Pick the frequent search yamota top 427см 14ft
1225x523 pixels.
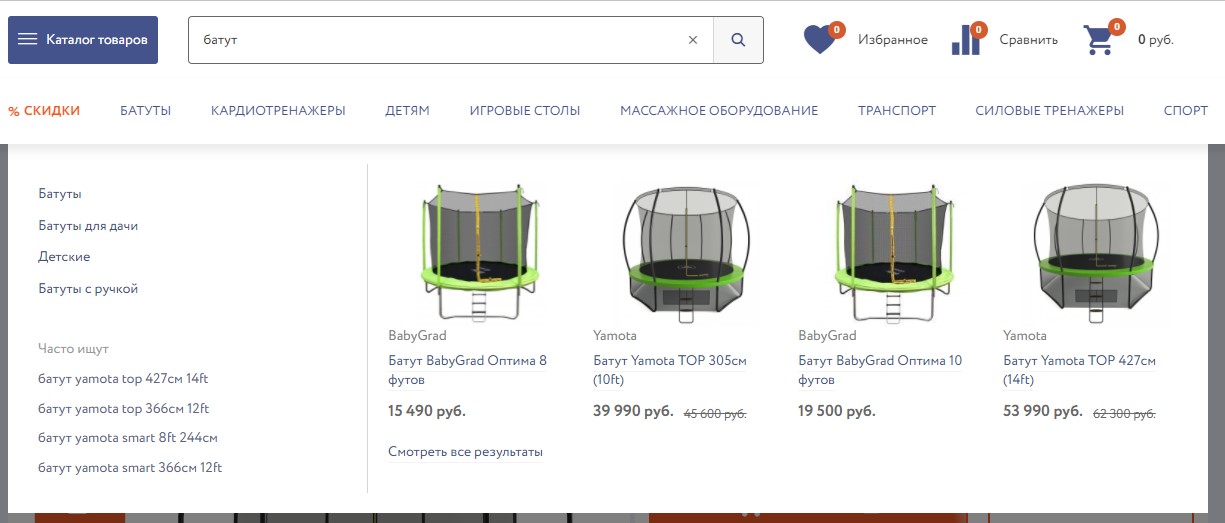tap(123, 379)
